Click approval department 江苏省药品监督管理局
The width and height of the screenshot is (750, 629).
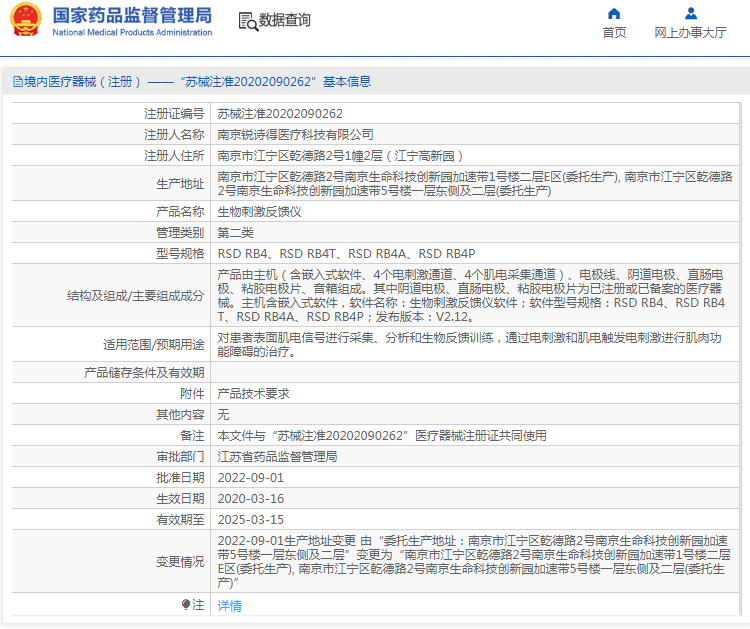(277, 456)
